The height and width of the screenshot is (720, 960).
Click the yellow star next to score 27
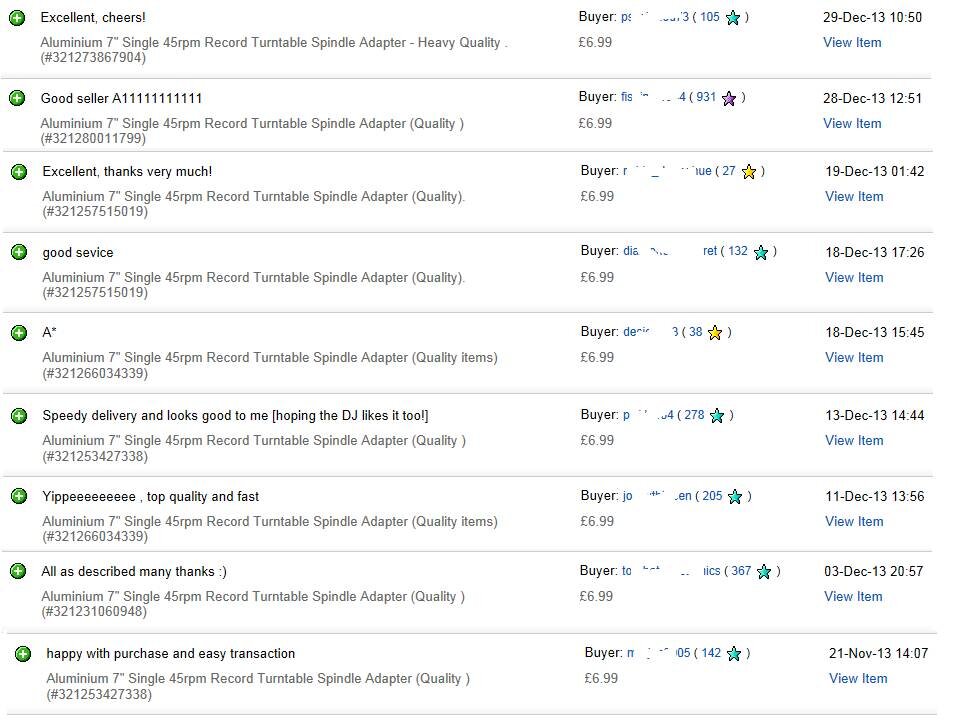(x=749, y=172)
